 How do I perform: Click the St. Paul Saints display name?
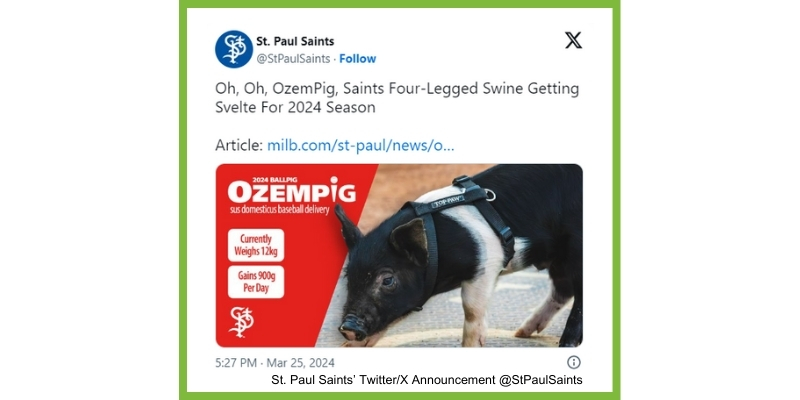295,41
